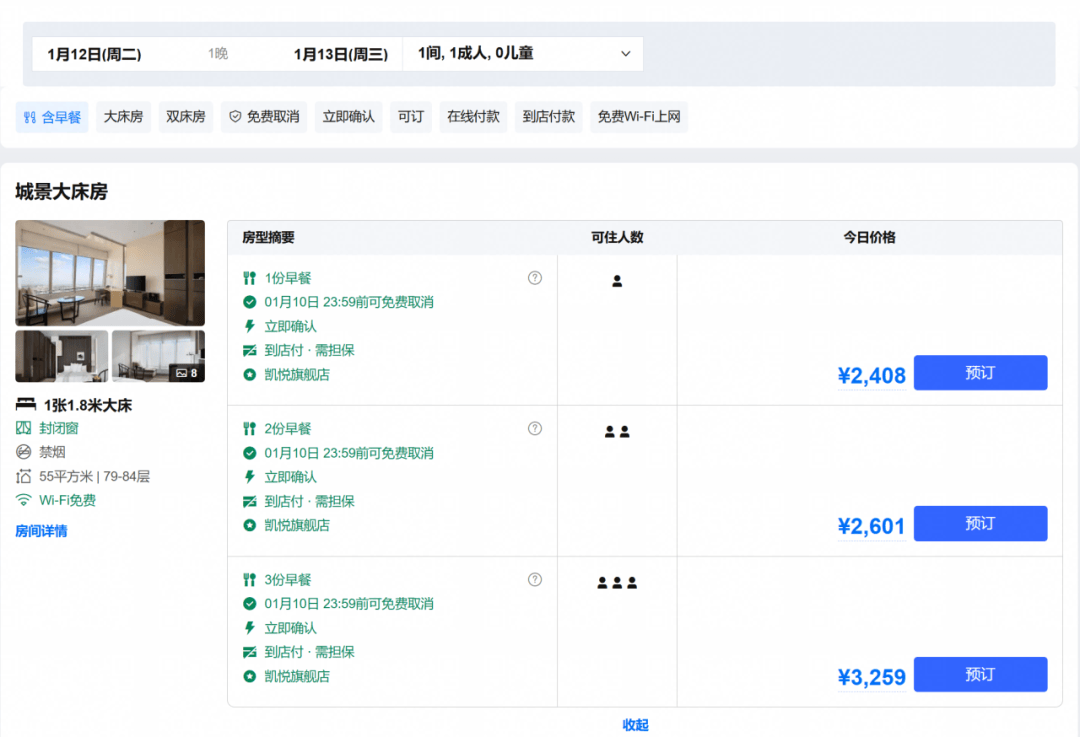Book the ¥2,408 one-breakfast rate
This screenshot has width=1080, height=737.
(x=981, y=373)
